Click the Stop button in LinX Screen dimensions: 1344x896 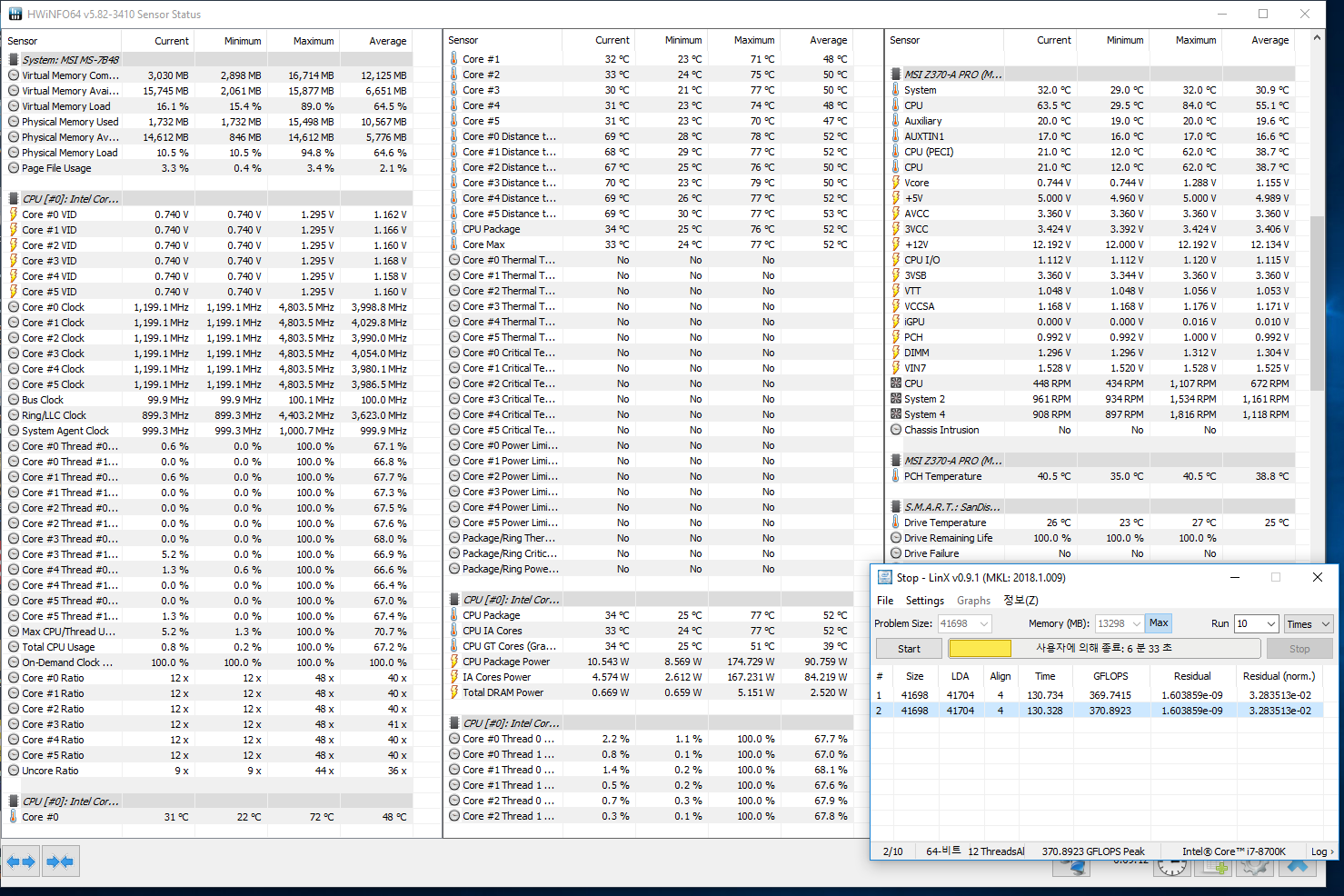point(1299,649)
